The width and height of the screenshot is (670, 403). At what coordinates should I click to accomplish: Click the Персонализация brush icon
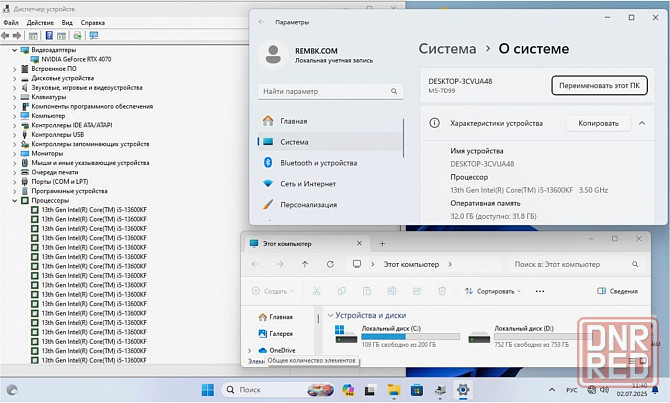(268, 204)
